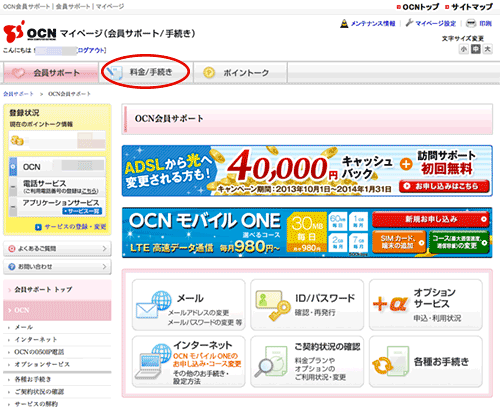Click the magnifier document icon
This screenshot has width=500, height=407.
tap(271, 361)
